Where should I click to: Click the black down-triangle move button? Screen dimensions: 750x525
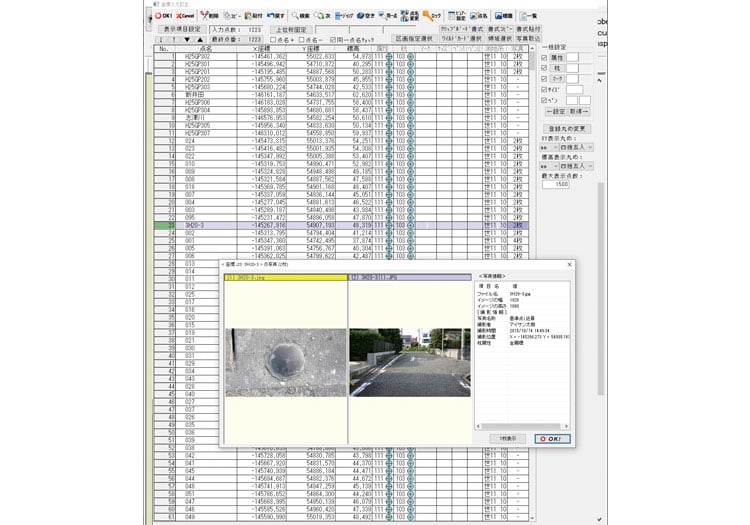(x=187, y=40)
